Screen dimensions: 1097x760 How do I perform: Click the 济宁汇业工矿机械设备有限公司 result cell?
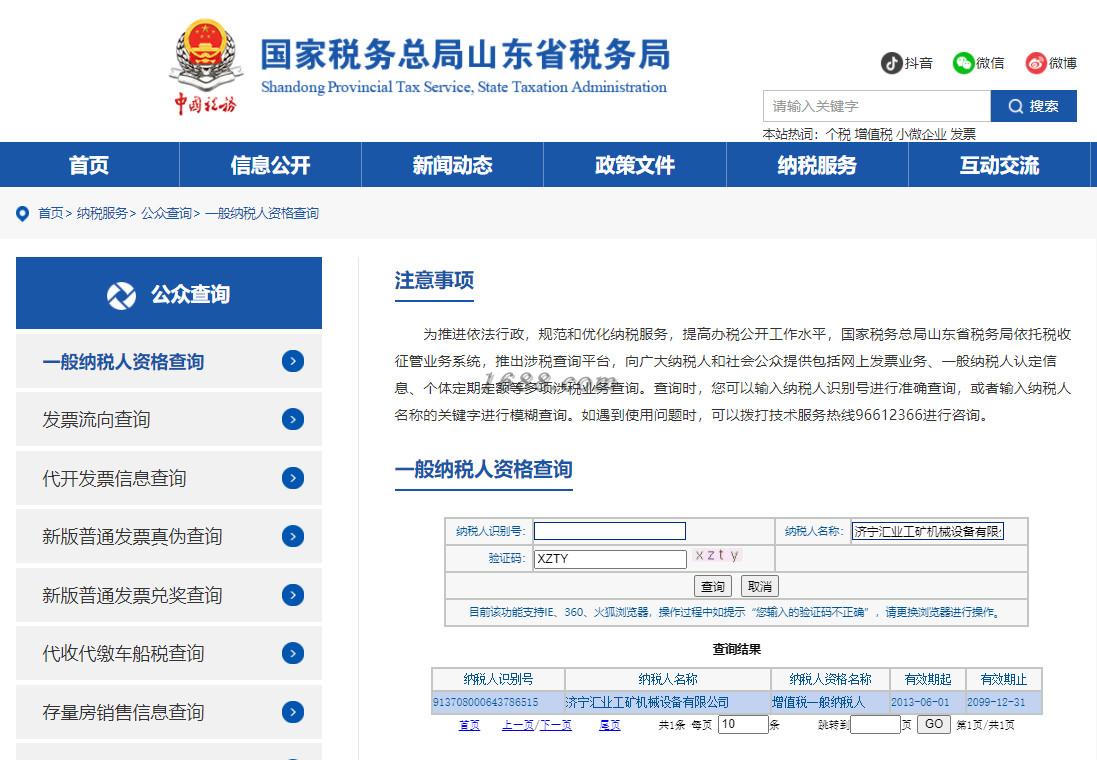(667, 702)
